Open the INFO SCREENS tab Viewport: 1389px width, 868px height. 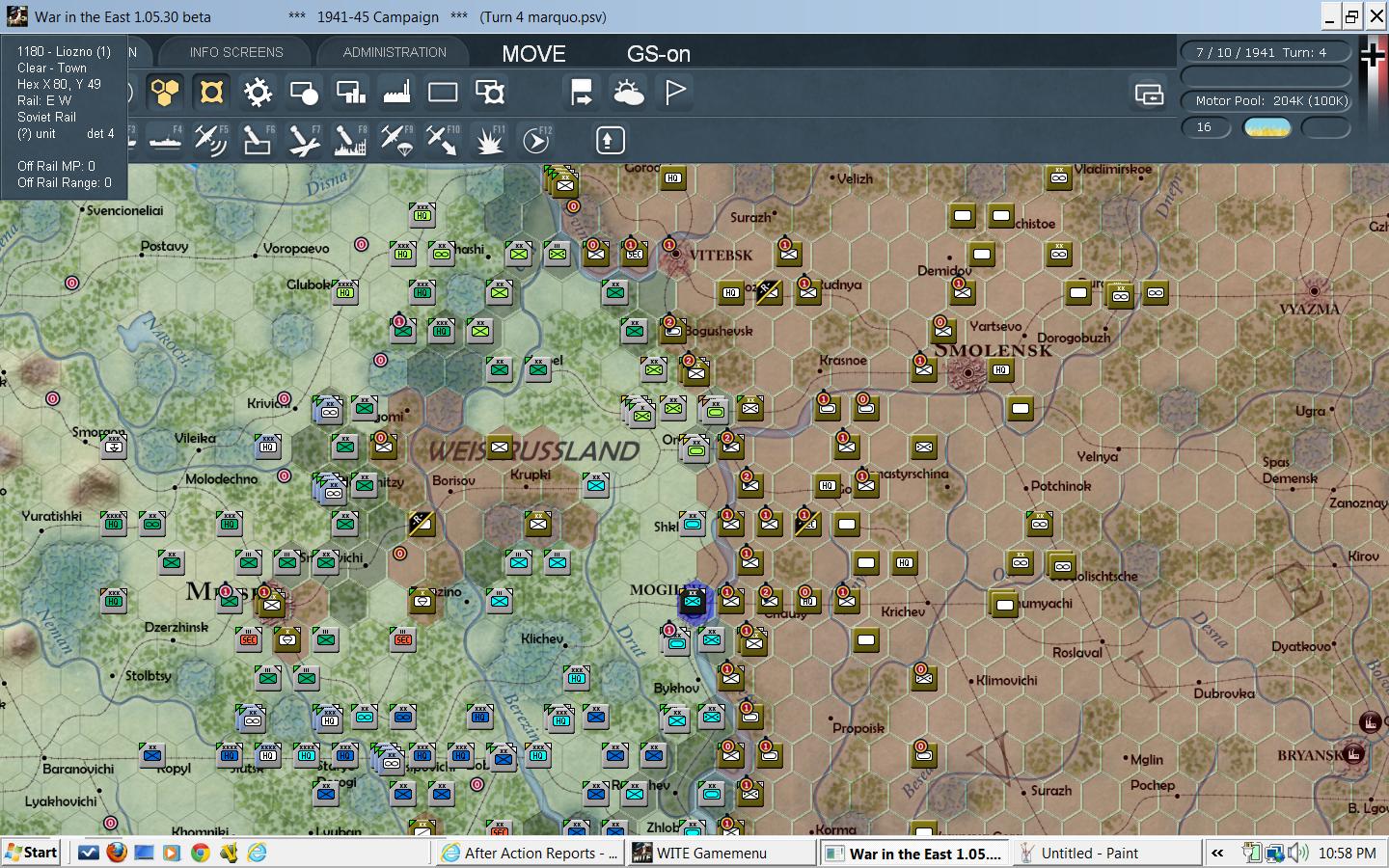pos(236,52)
